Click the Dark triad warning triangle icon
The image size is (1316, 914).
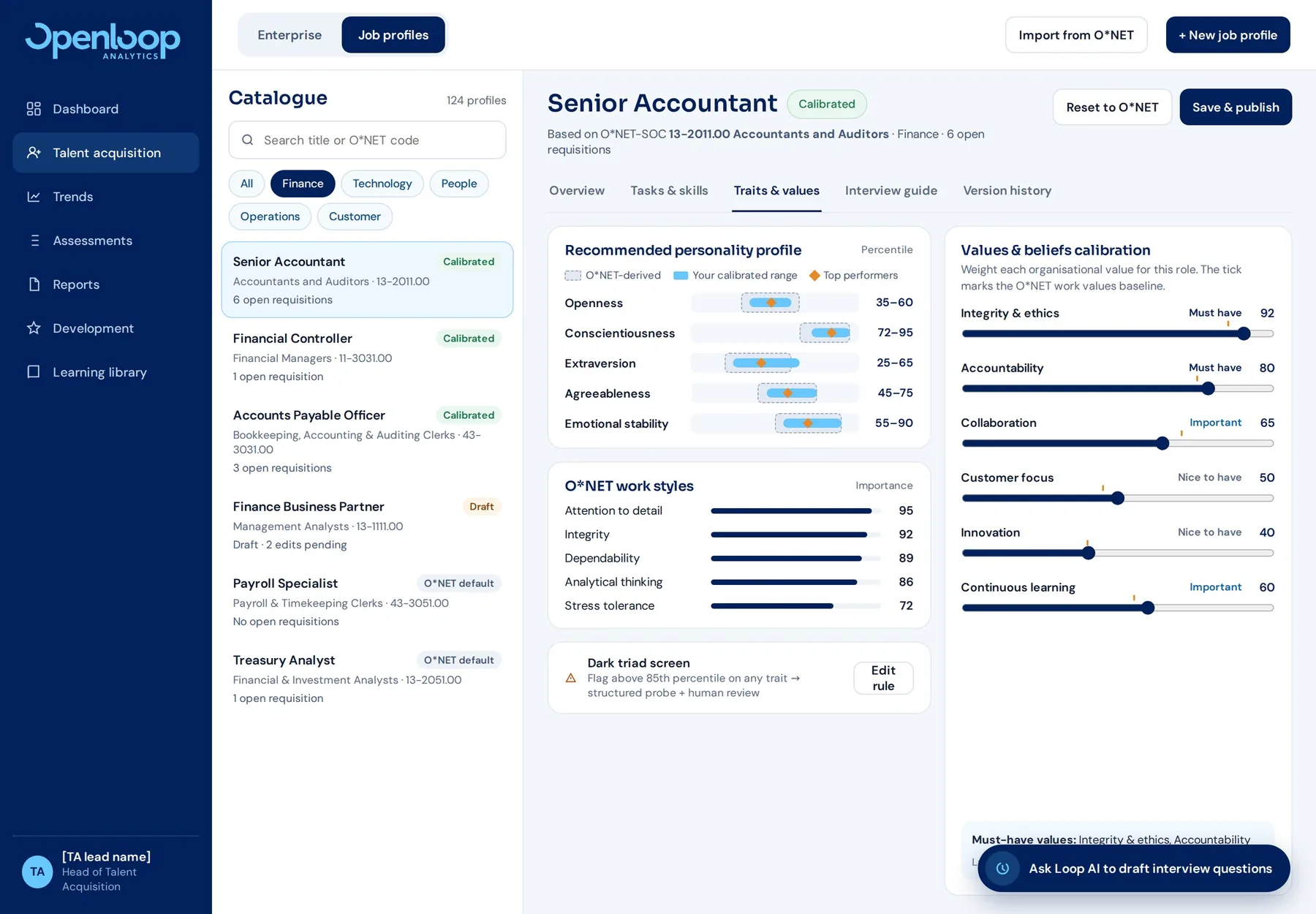571,678
